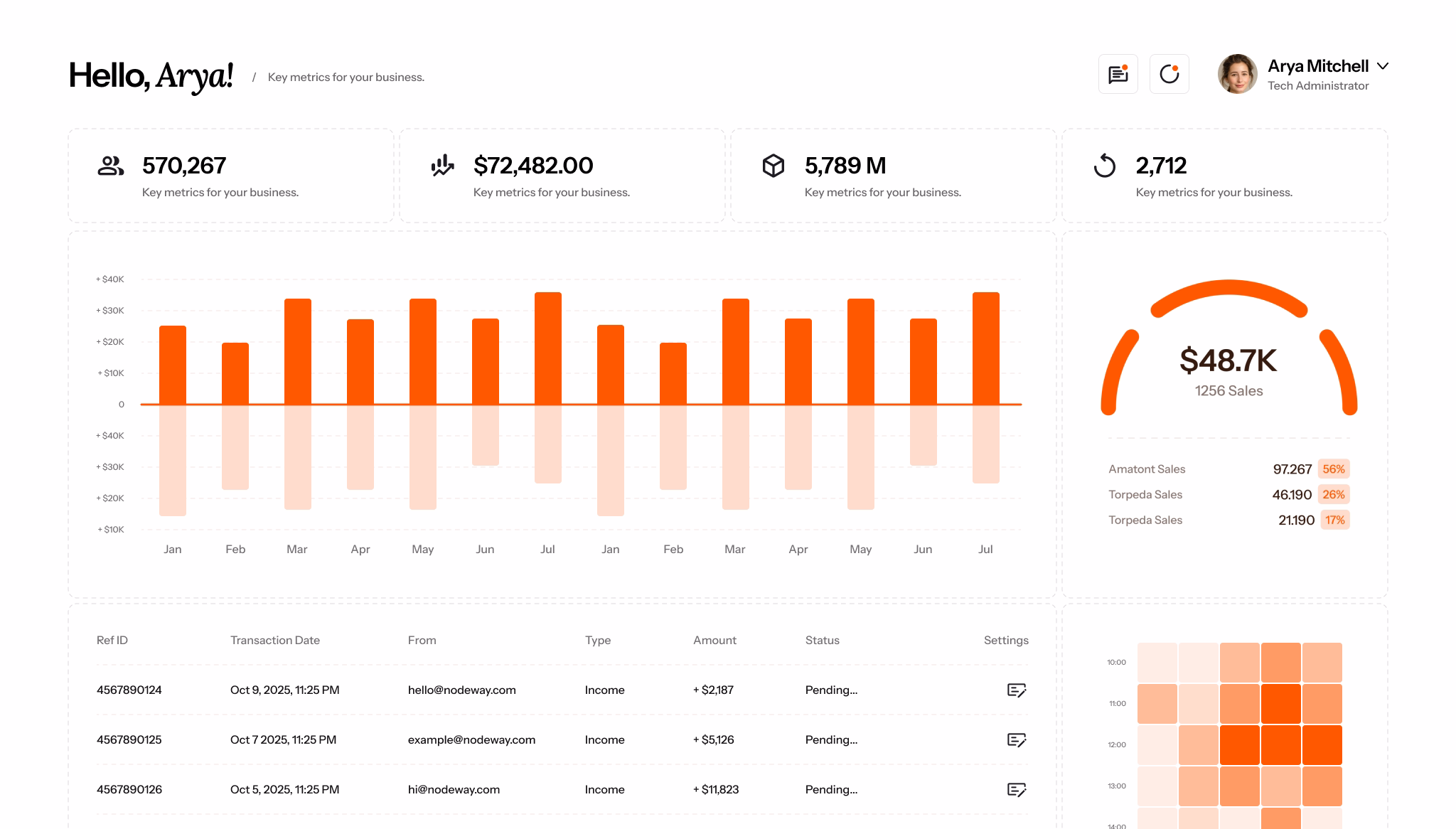Toggle the 56% badge on Amatont Sales

[x=1334, y=469]
